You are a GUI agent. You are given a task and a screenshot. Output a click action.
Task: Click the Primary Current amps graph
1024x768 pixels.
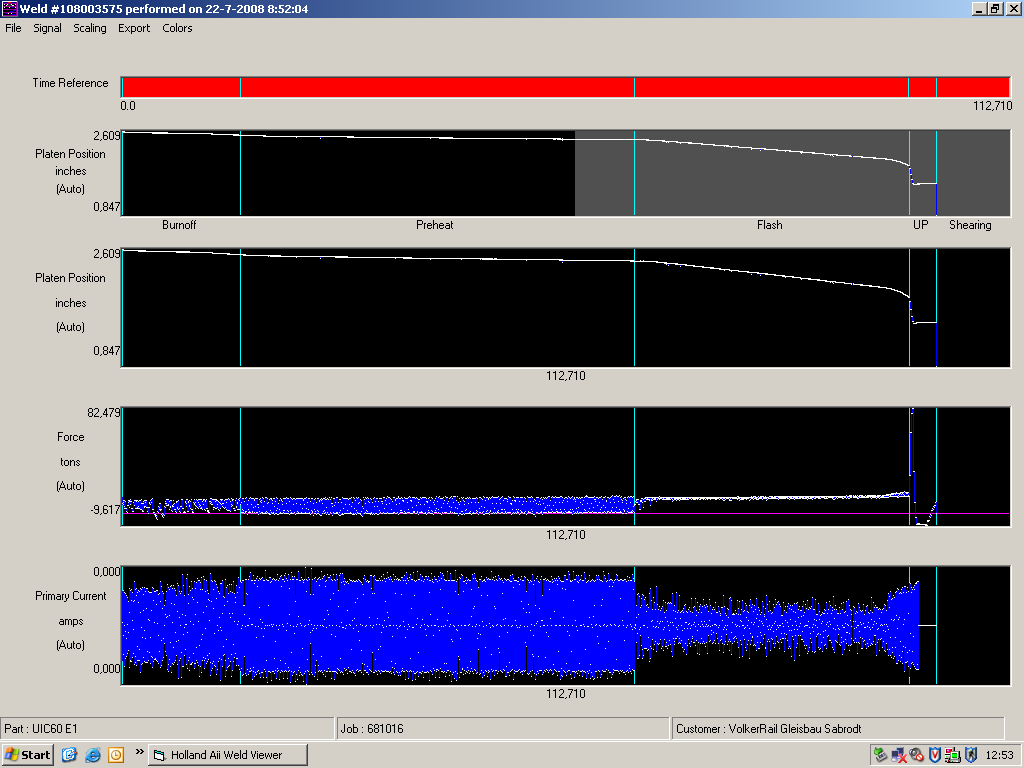(566, 626)
